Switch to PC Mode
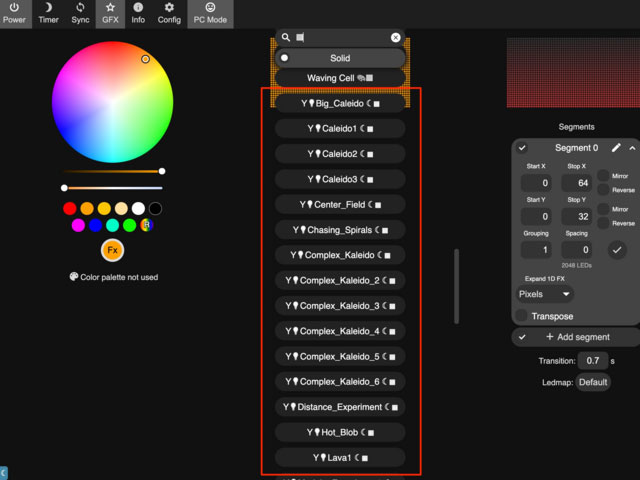Viewport: 640px width, 480px height. point(210,13)
